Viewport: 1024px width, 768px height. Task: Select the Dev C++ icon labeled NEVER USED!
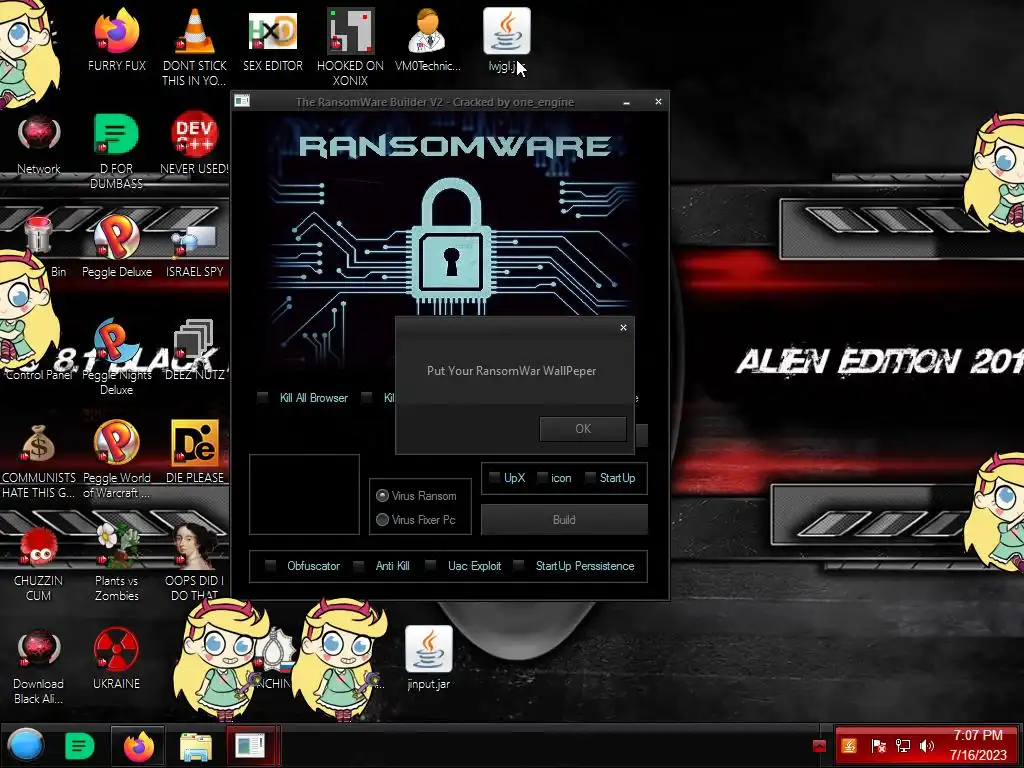coord(195,144)
